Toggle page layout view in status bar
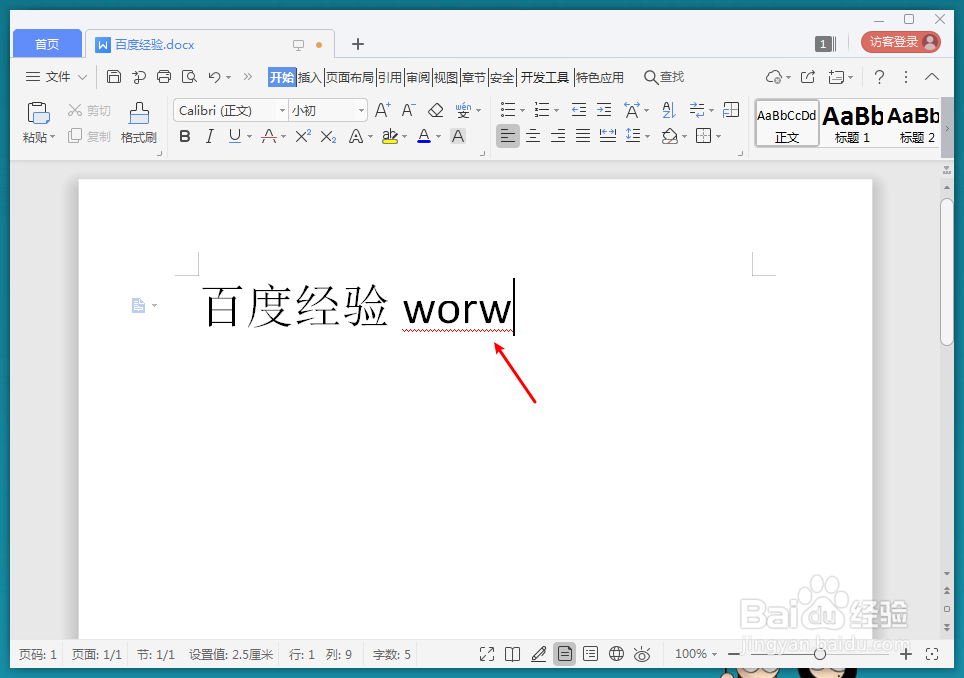 pyautogui.click(x=564, y=654)
